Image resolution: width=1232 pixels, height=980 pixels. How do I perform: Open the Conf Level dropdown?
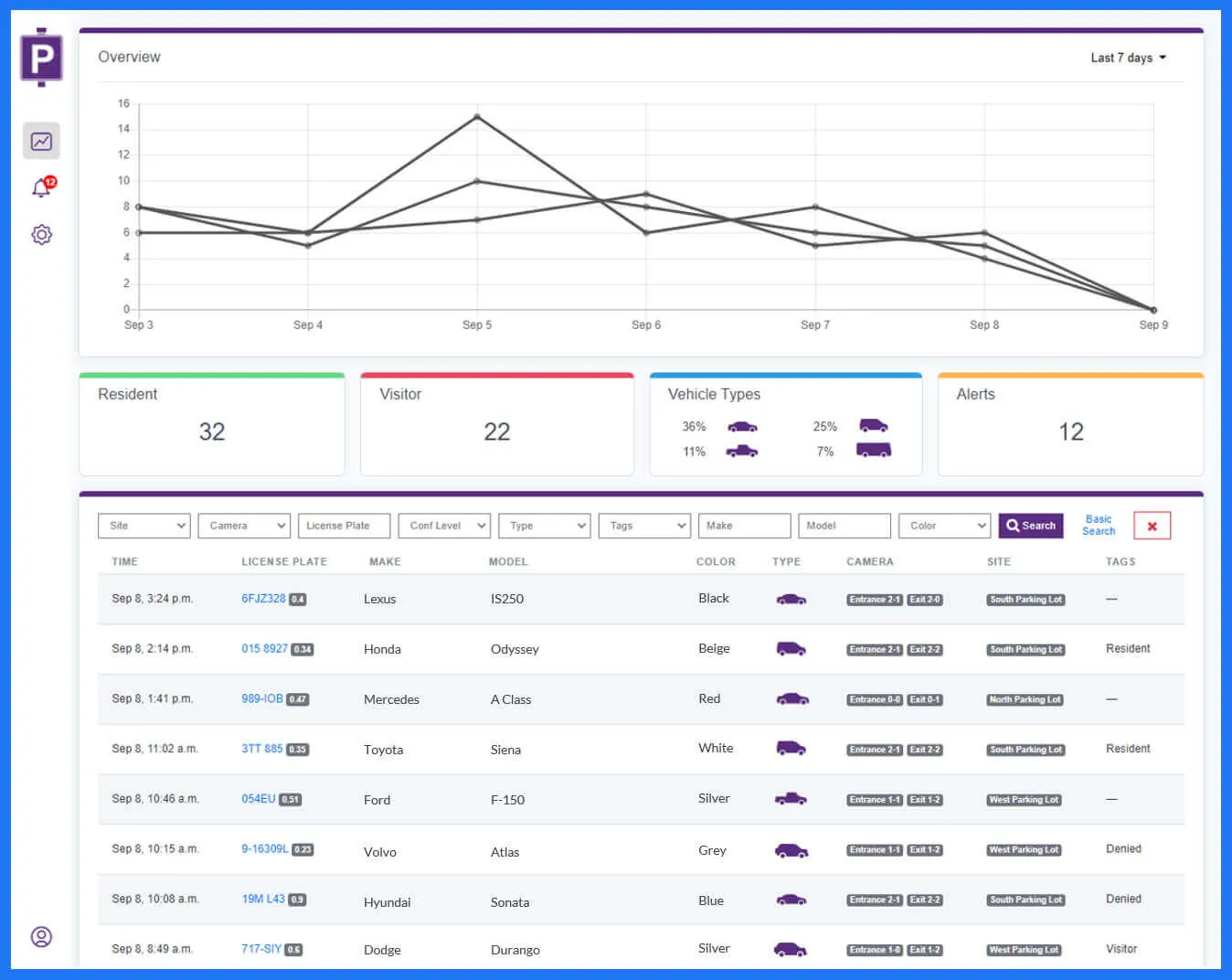coord(443,526)
